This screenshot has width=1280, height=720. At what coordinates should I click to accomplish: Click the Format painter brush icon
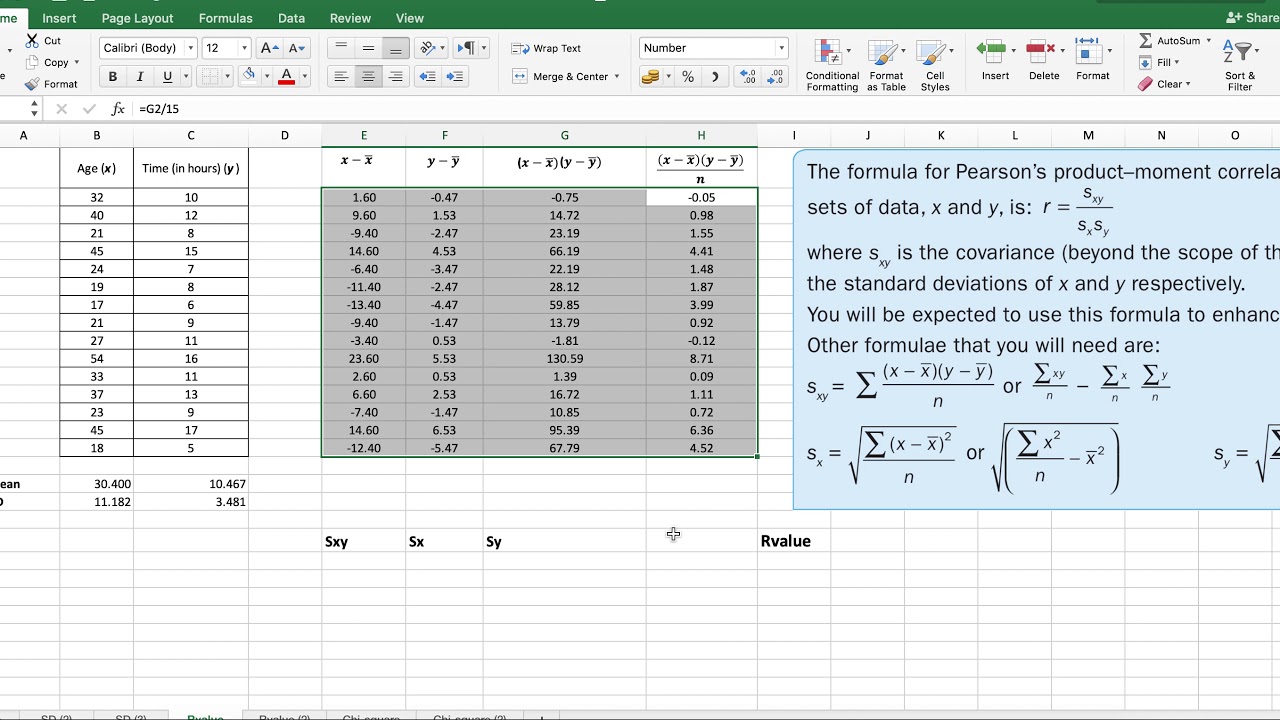[32, 84]
